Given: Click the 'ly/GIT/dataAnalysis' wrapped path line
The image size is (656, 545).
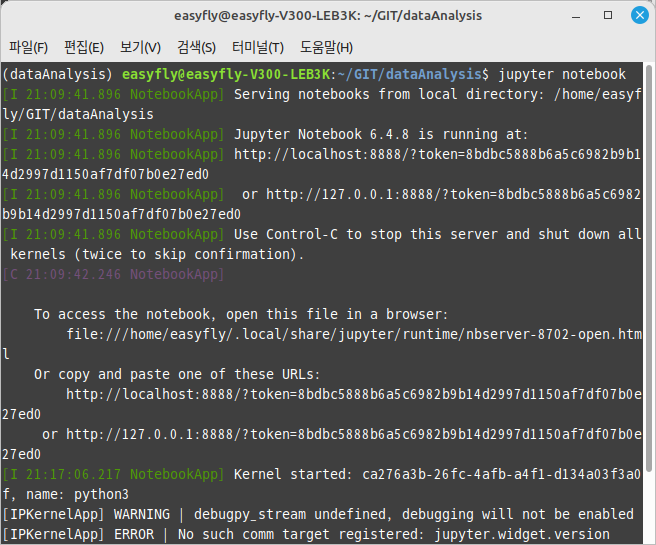Looking at the screenshot, I should point(78,115).
